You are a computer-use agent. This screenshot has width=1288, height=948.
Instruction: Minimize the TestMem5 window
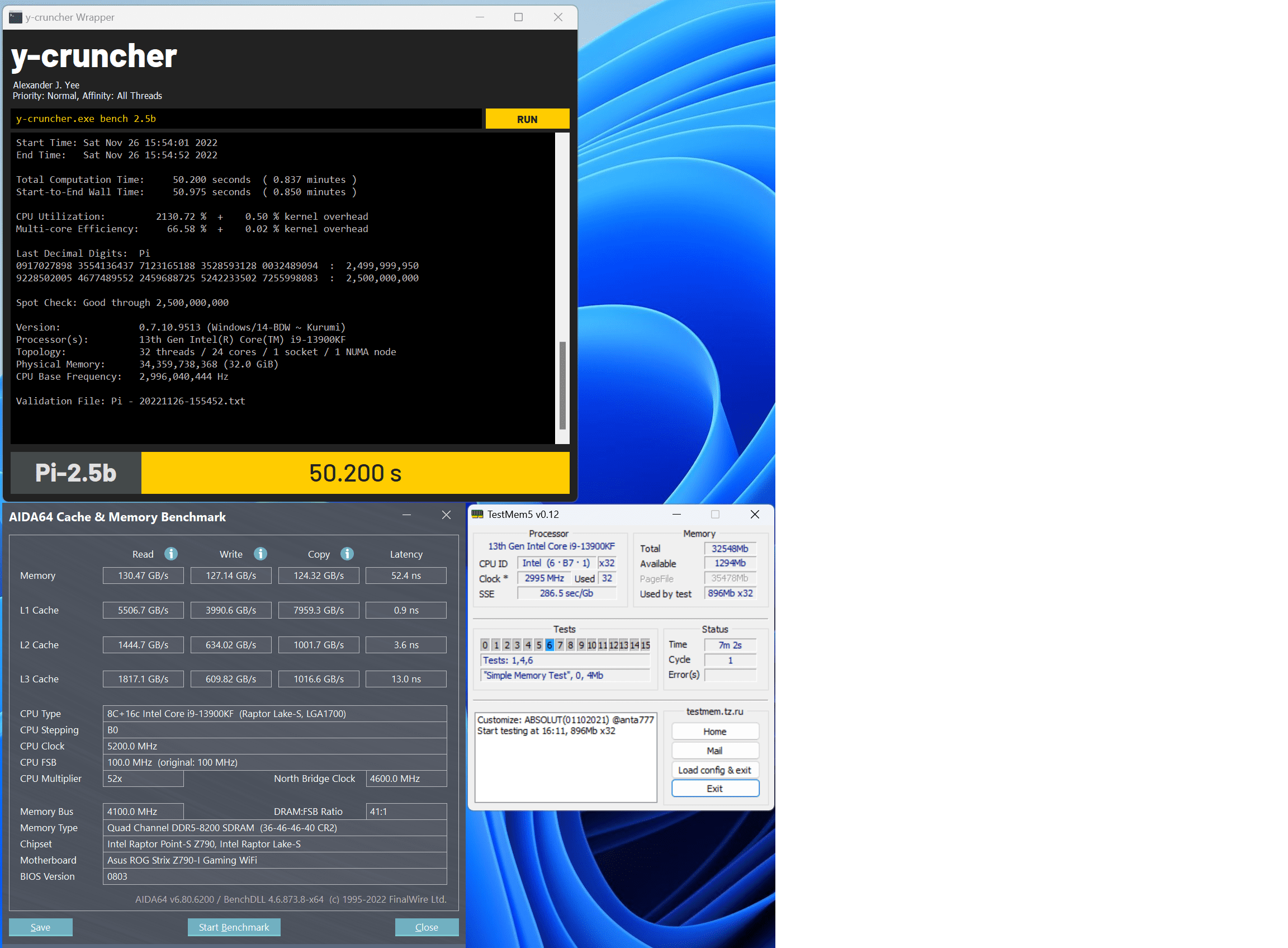(x=676, y=514)
